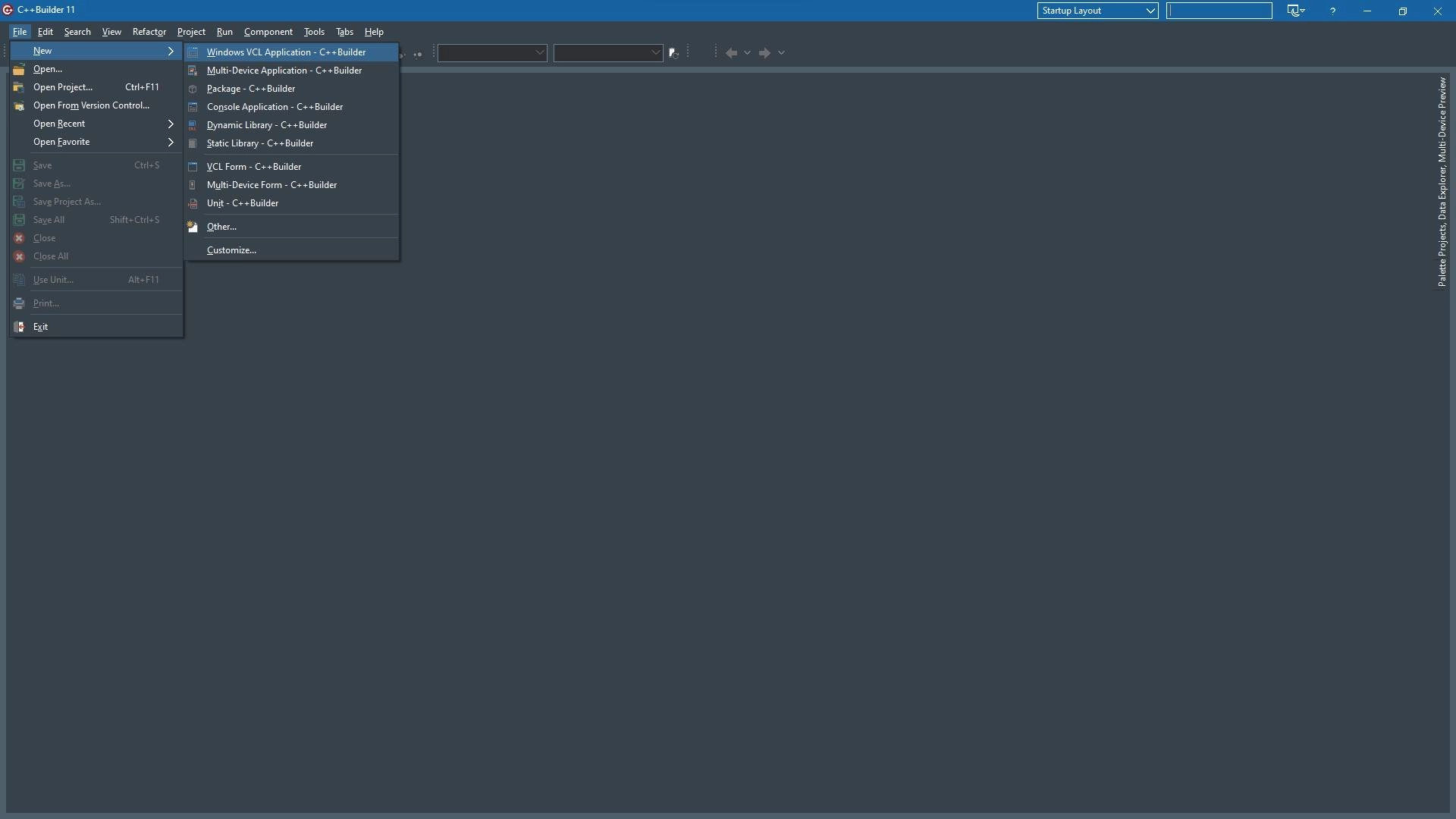Open the Search menu
The image size is (1456, 819).
point(77,32)
